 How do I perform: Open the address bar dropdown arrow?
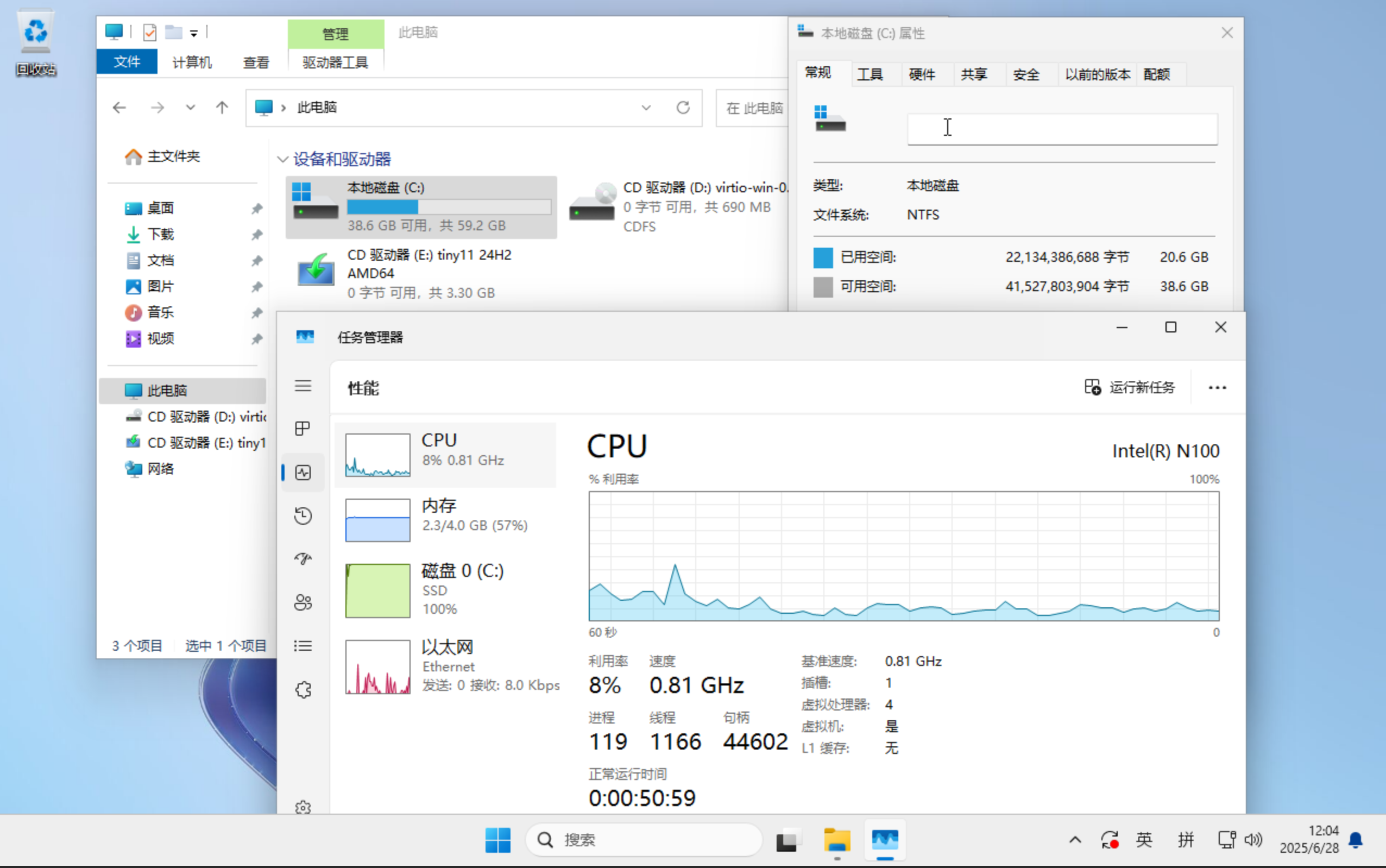[646, 108]
